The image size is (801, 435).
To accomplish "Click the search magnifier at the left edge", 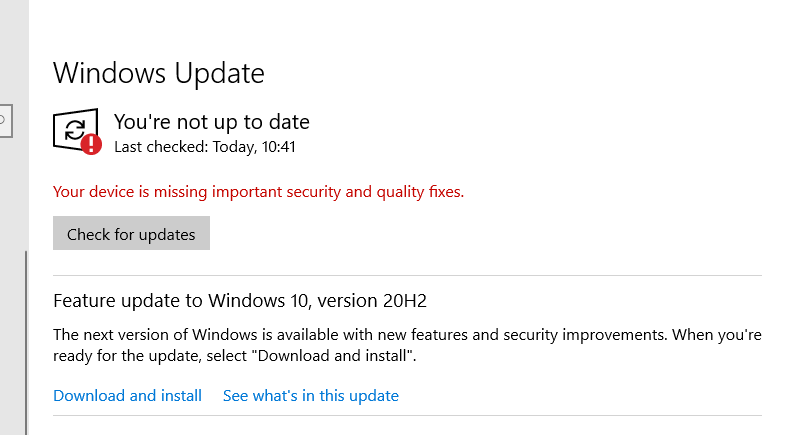I will click(x=2, y=120).
